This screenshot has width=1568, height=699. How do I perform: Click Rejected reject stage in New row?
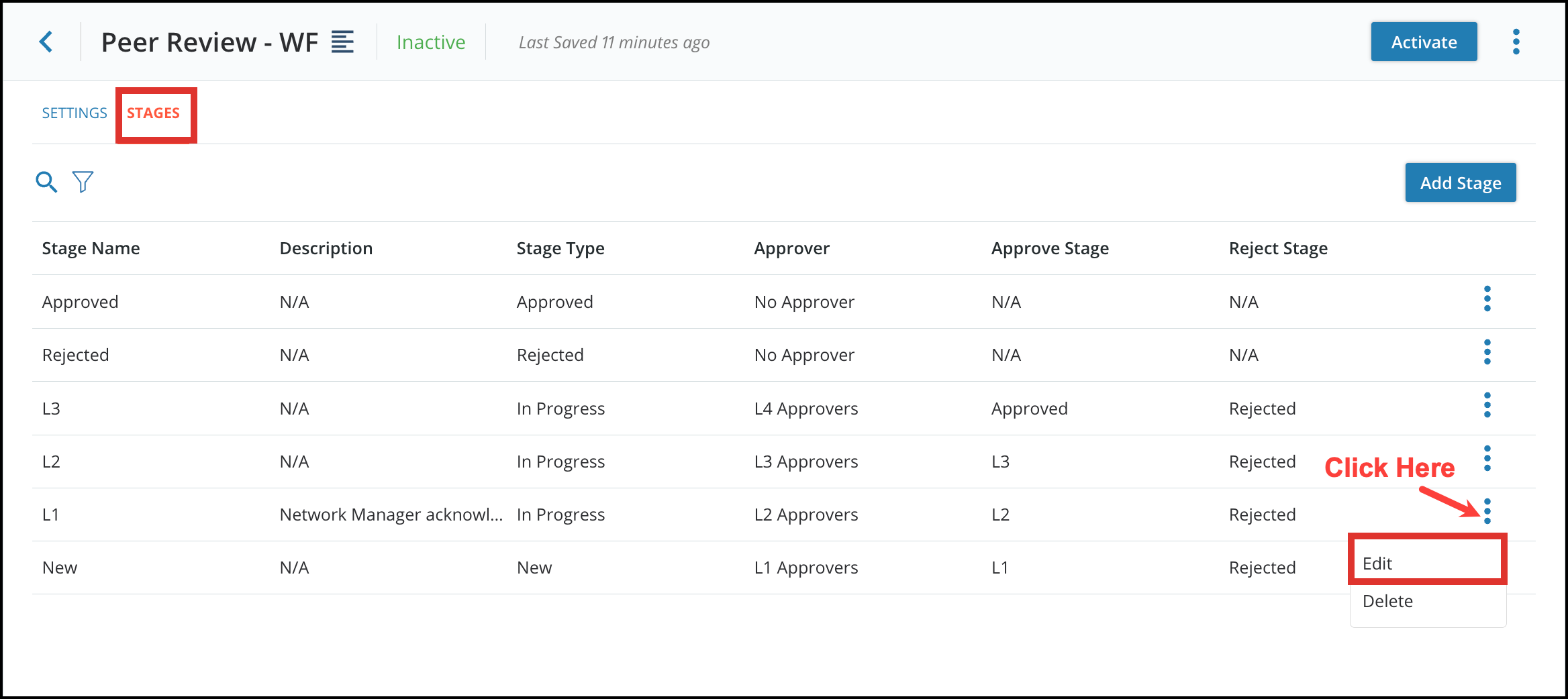click(1262, 568)
